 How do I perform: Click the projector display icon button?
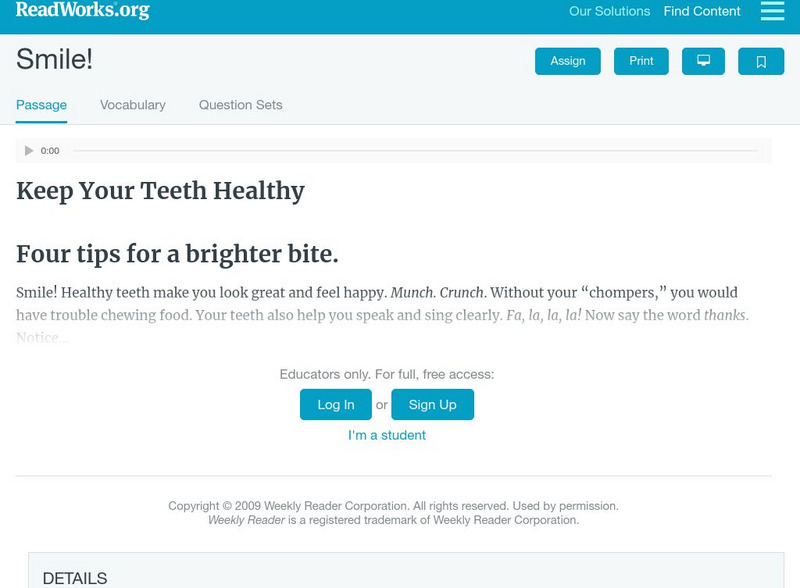point(703,61)
